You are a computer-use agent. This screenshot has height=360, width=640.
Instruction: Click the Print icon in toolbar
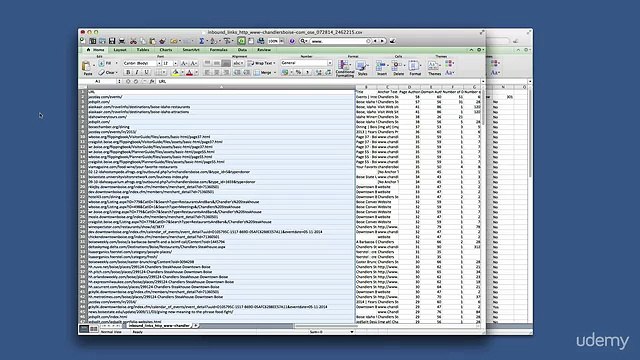point(122,41)
